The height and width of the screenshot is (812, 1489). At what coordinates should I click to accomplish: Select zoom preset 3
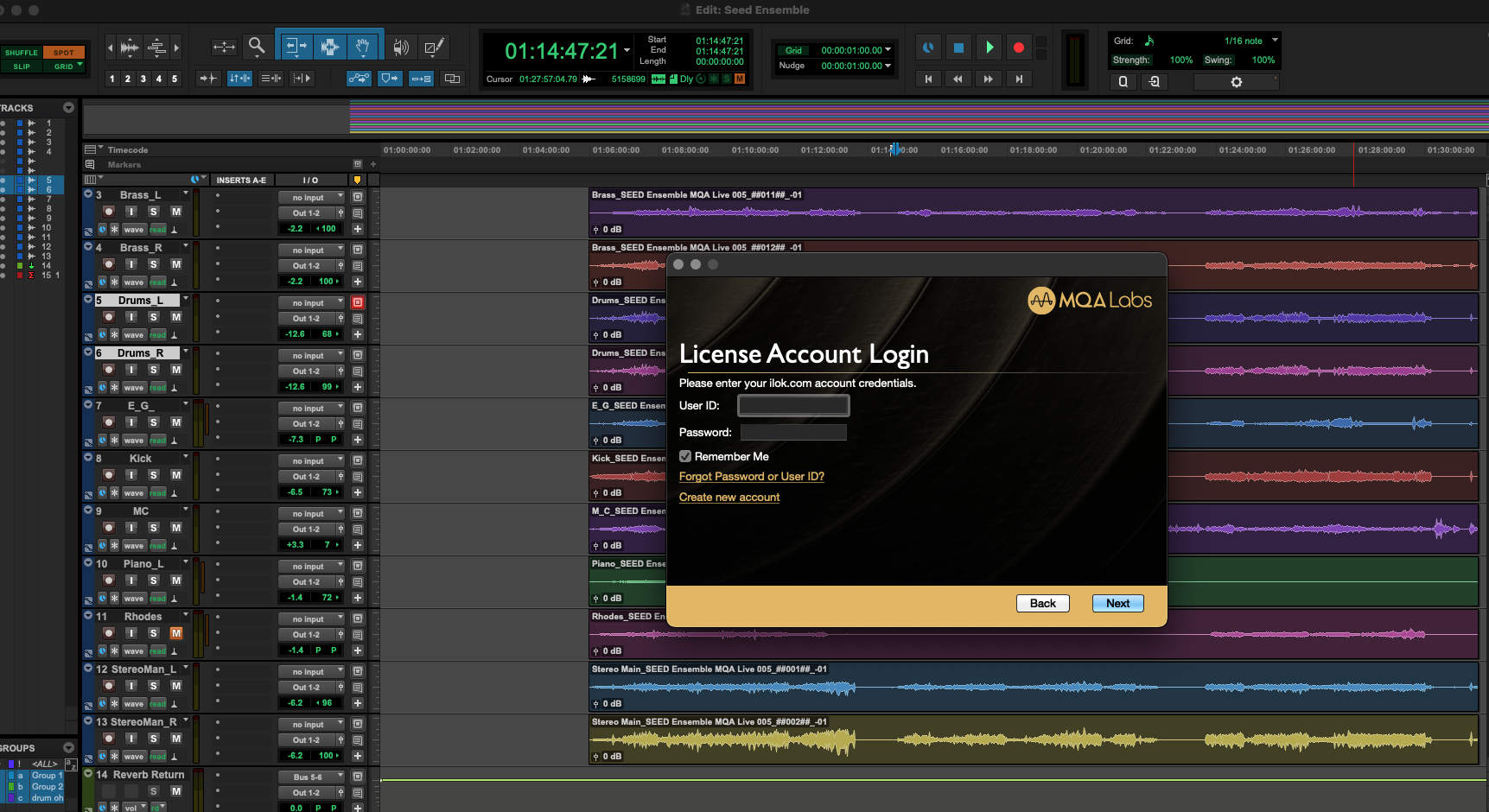[x=143, y=79]
